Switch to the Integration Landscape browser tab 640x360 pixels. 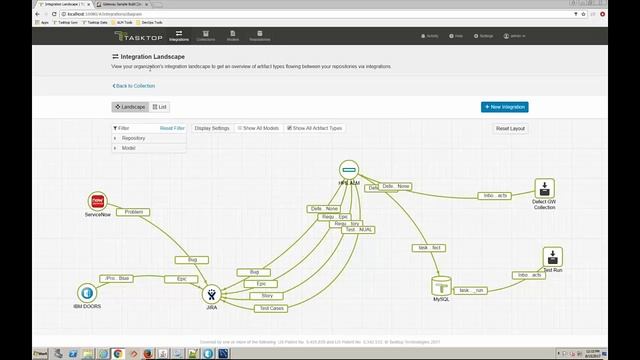pyautogui.click(x=64, y=4)
